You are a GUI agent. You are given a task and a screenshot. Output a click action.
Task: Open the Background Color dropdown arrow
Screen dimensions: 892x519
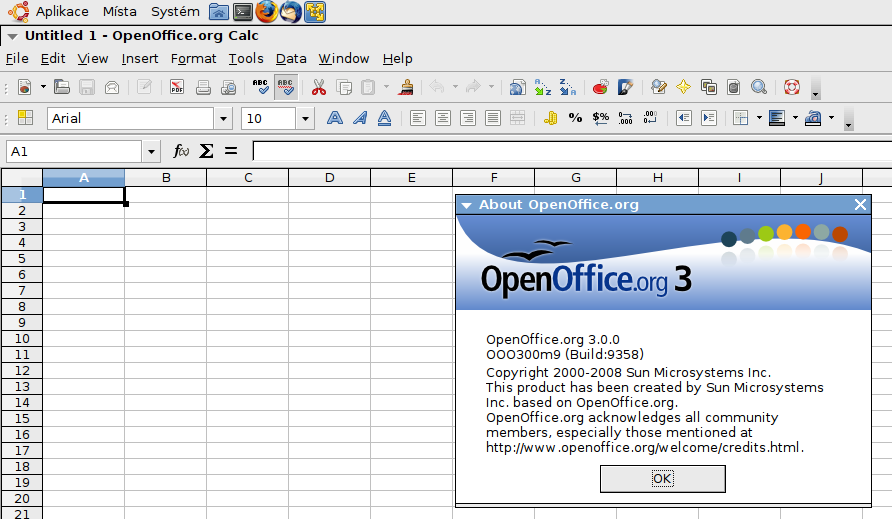click(795, 118)
